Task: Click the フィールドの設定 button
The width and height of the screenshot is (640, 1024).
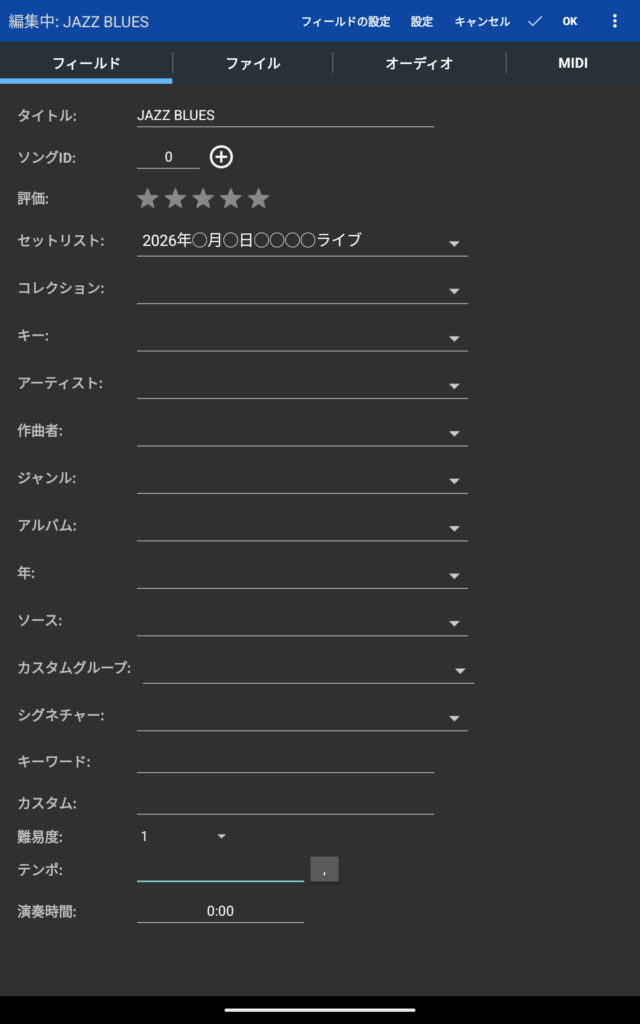Action: (x=345, y=21)
